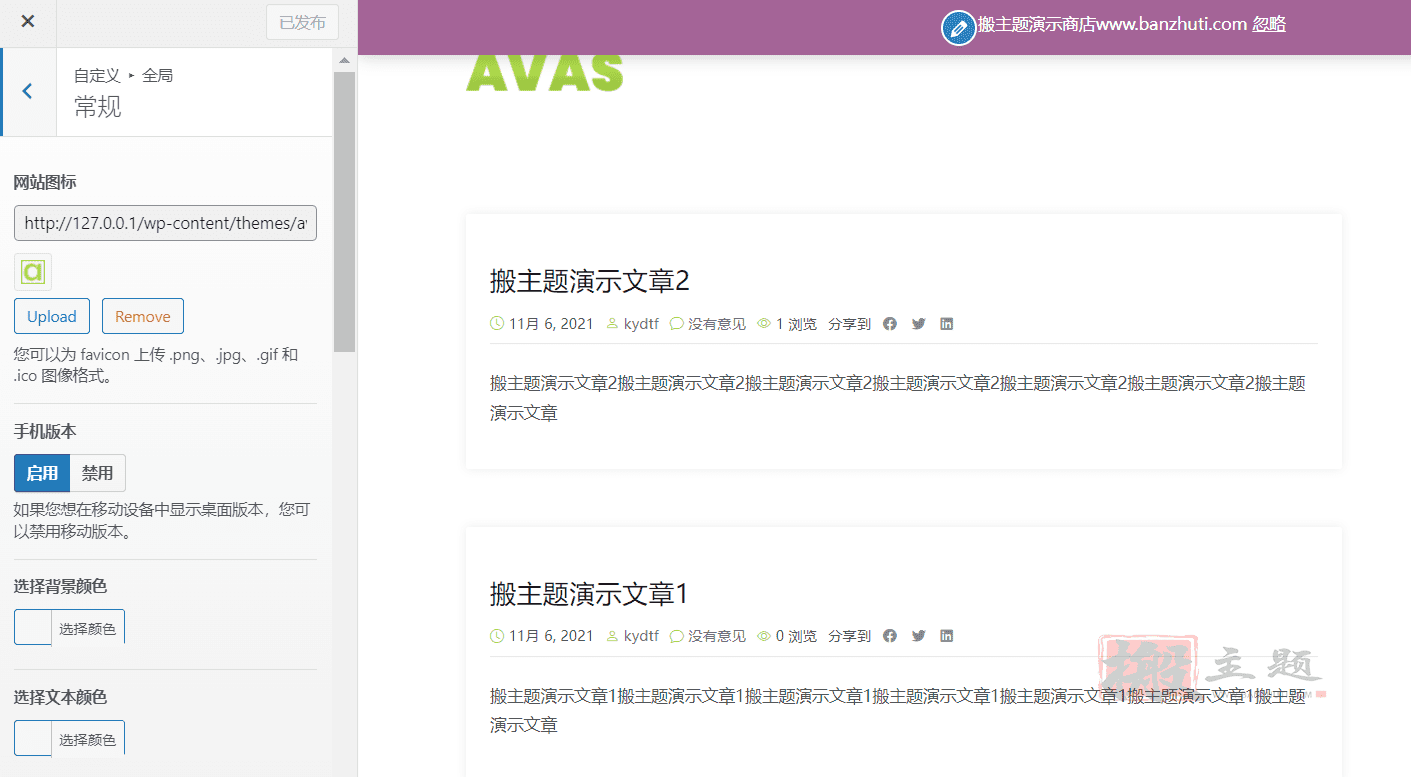Share 搬主题演示文章2 on LinkedIn icon
Screen dimensions: 1411x777
point(947,324)
